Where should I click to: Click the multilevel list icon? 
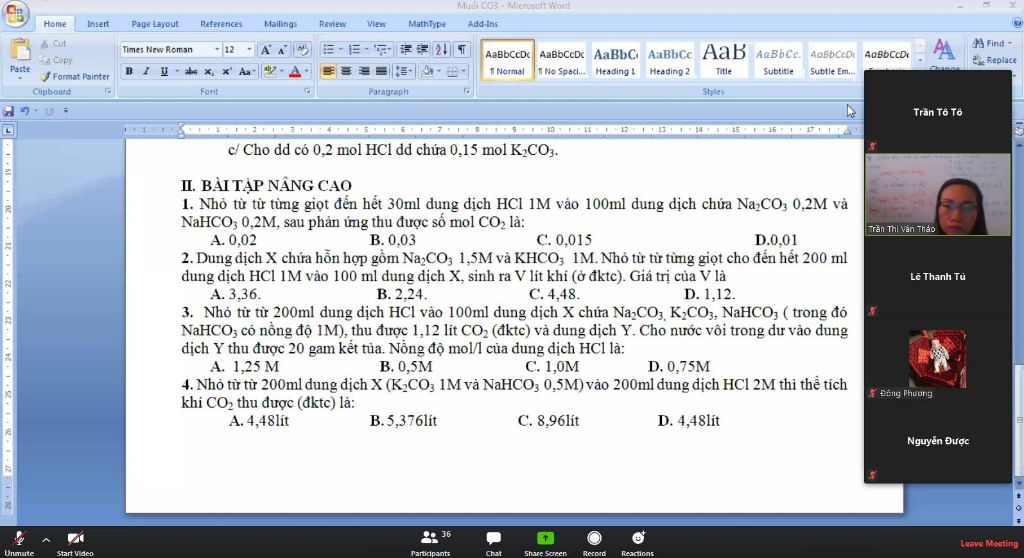pyautogui.click(x=381, y=50)
